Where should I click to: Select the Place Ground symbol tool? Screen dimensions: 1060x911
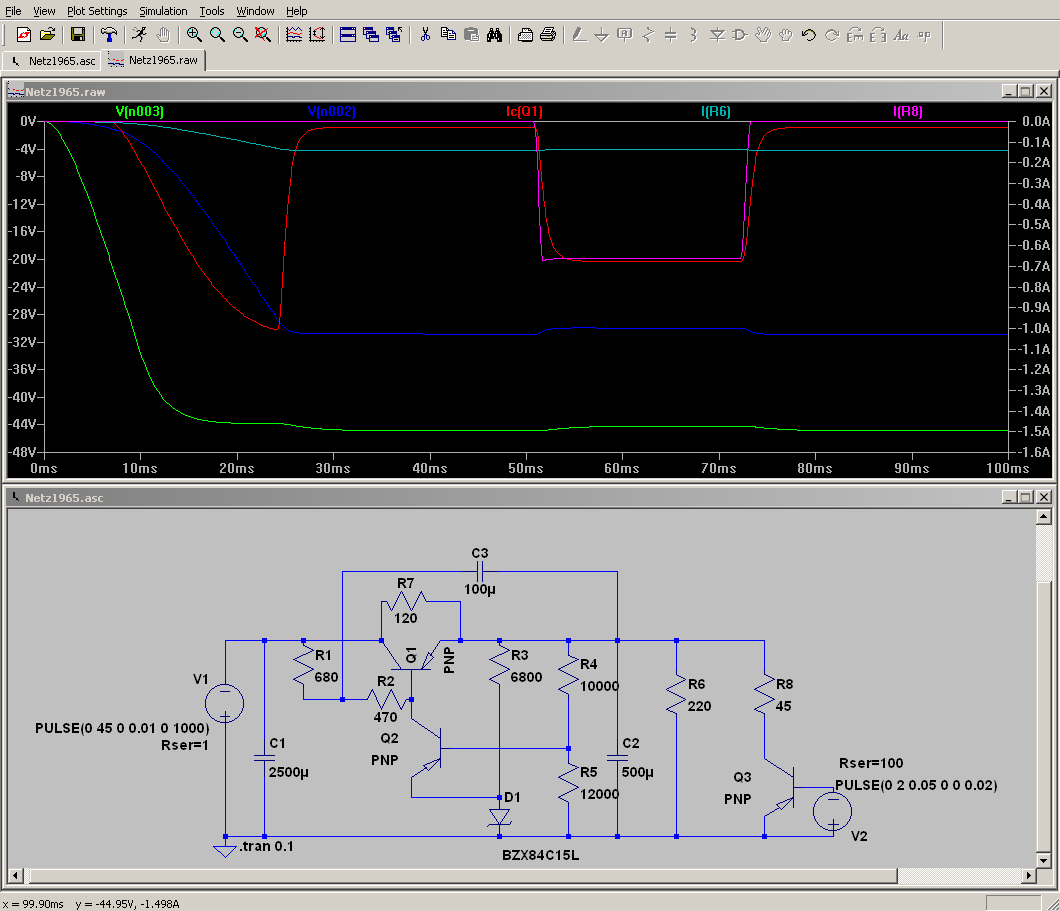tap(602, 34)
